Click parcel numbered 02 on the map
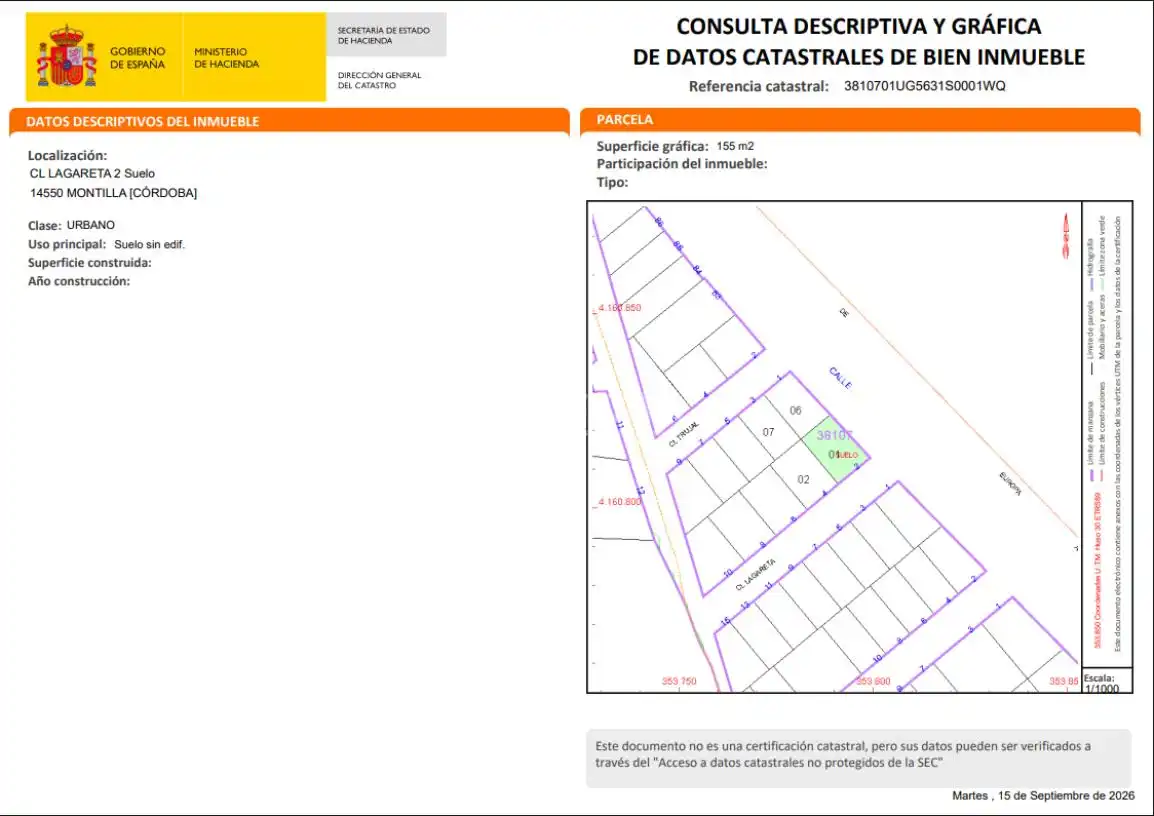The height and width of the screenshot is (816, 1154). click(804, 479)
